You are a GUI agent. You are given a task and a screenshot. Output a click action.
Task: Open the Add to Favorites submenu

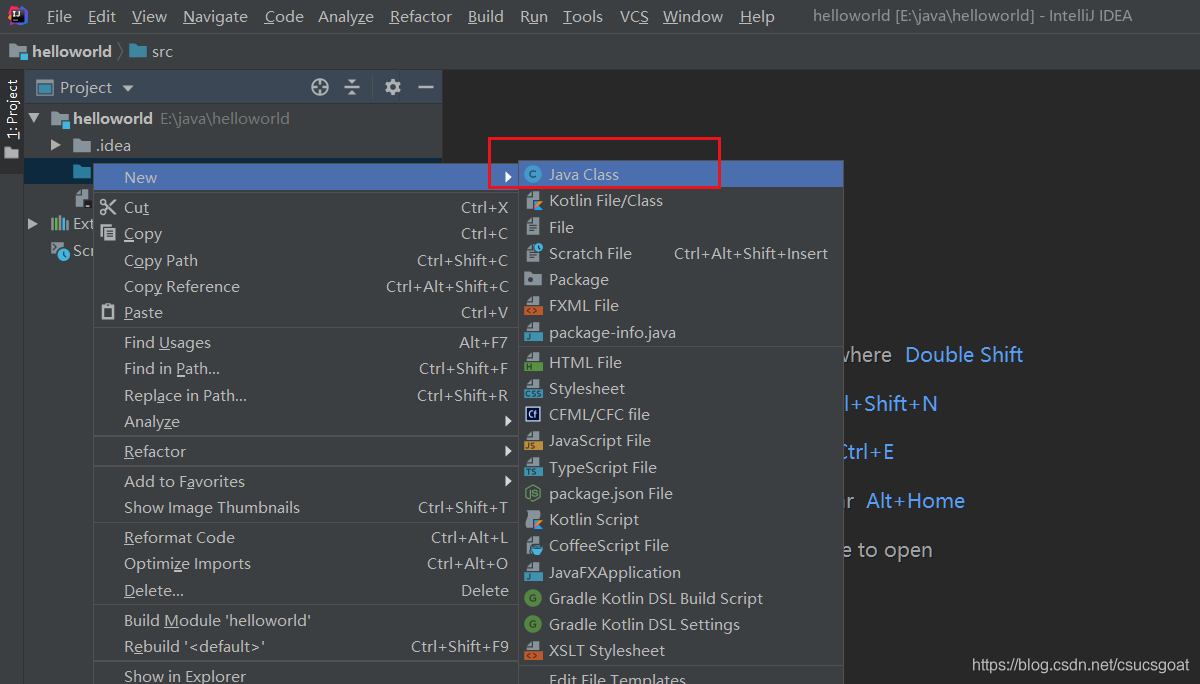(x=305, y=482)
